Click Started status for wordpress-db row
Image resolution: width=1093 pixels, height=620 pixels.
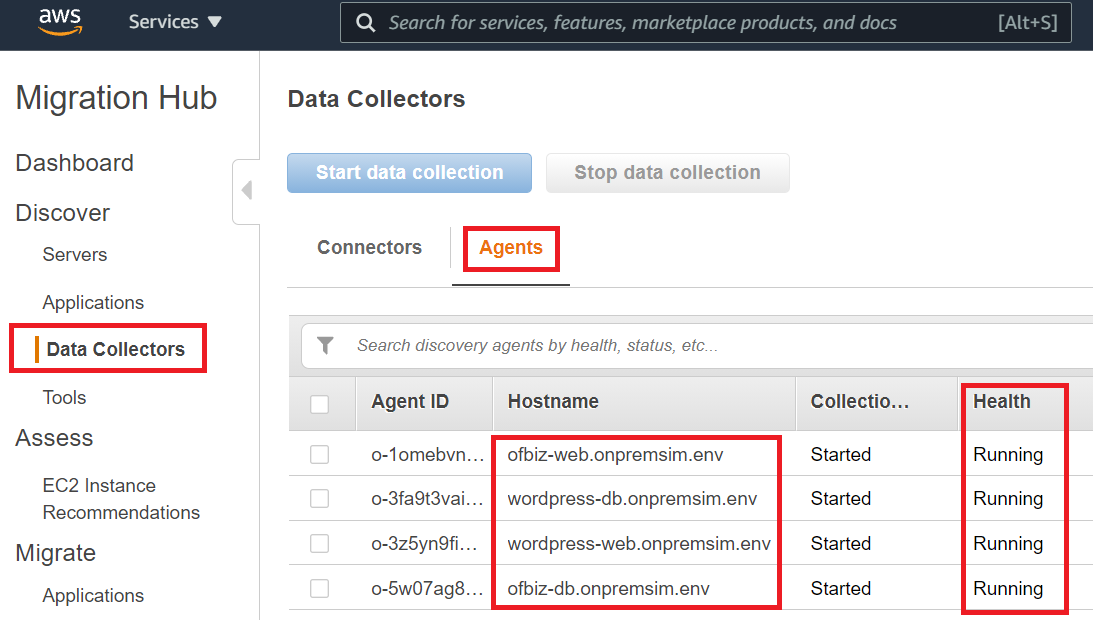pos(841,499)
